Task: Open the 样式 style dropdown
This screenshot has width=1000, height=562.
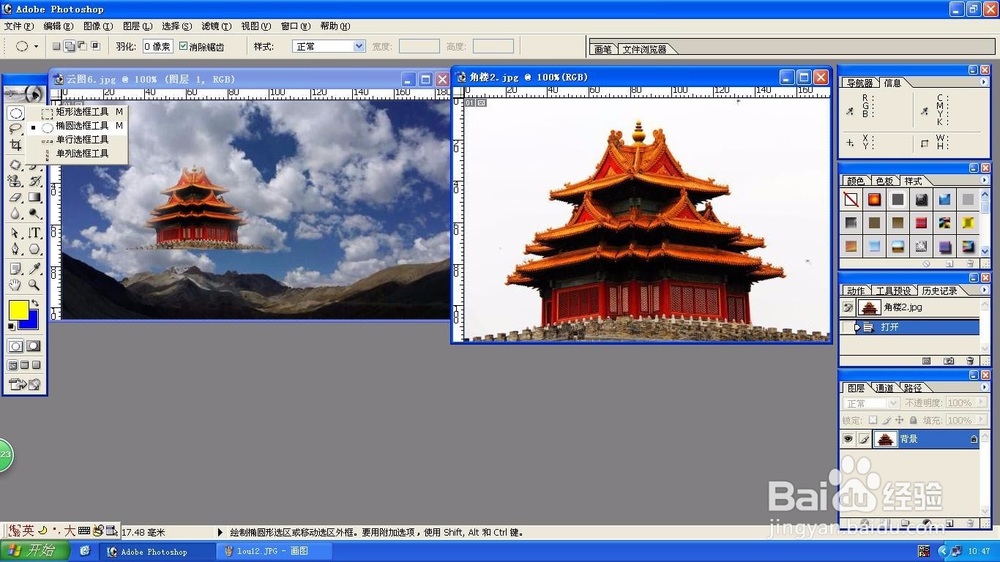Action: [x=359, y=46]
